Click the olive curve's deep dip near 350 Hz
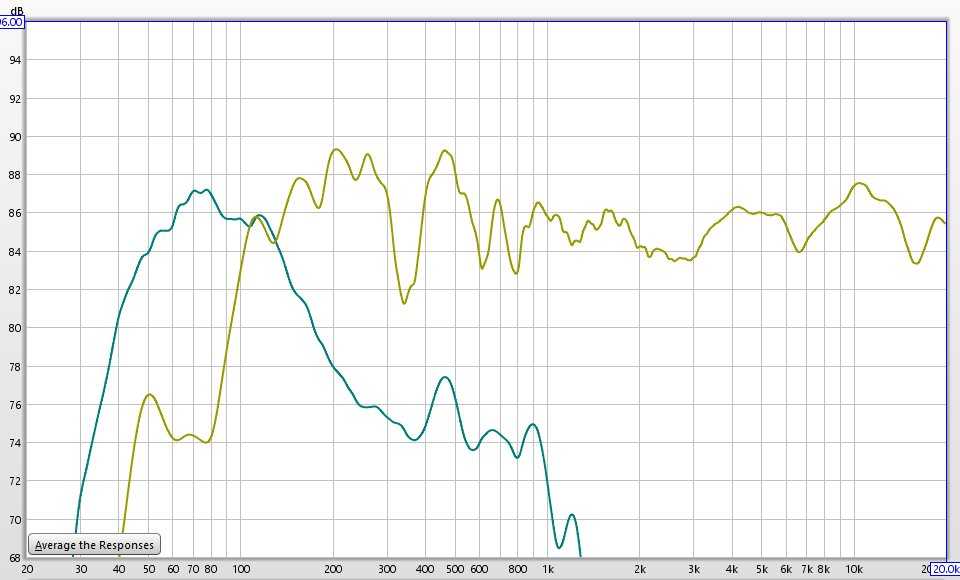This screenshot has height=580, width=960. coord(404,302)
